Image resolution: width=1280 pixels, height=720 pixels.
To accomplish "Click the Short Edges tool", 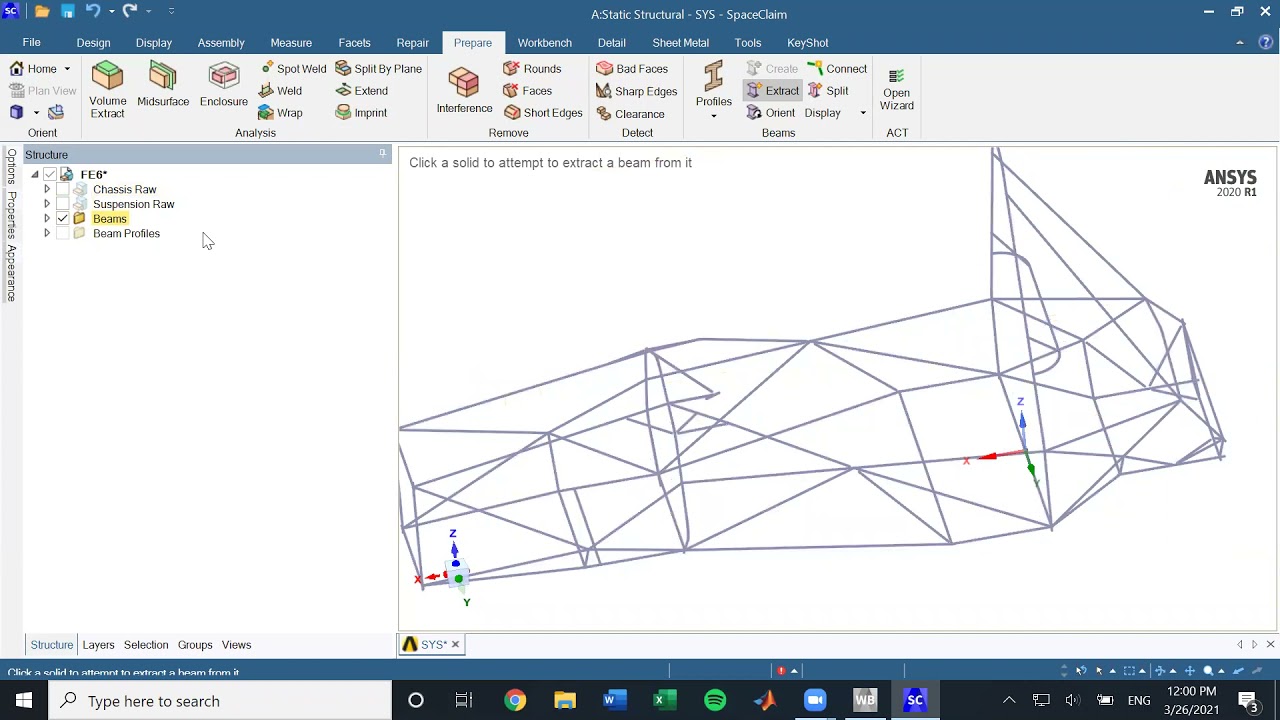I will click(x=543, y=113).
